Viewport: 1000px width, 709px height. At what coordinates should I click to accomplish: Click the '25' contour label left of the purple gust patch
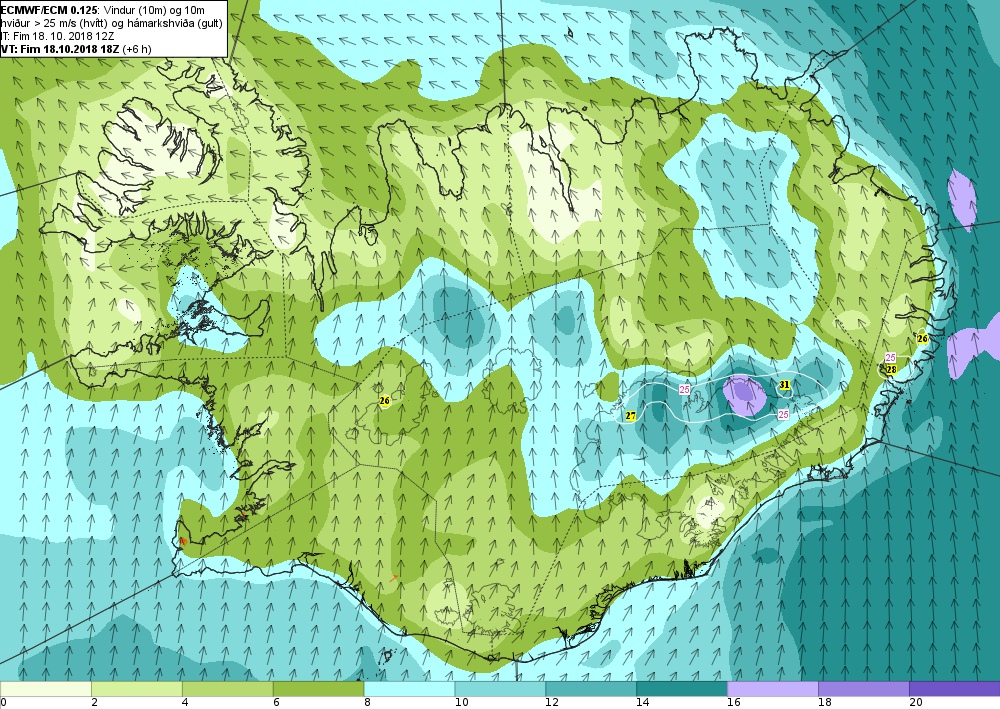pos(684,389)
